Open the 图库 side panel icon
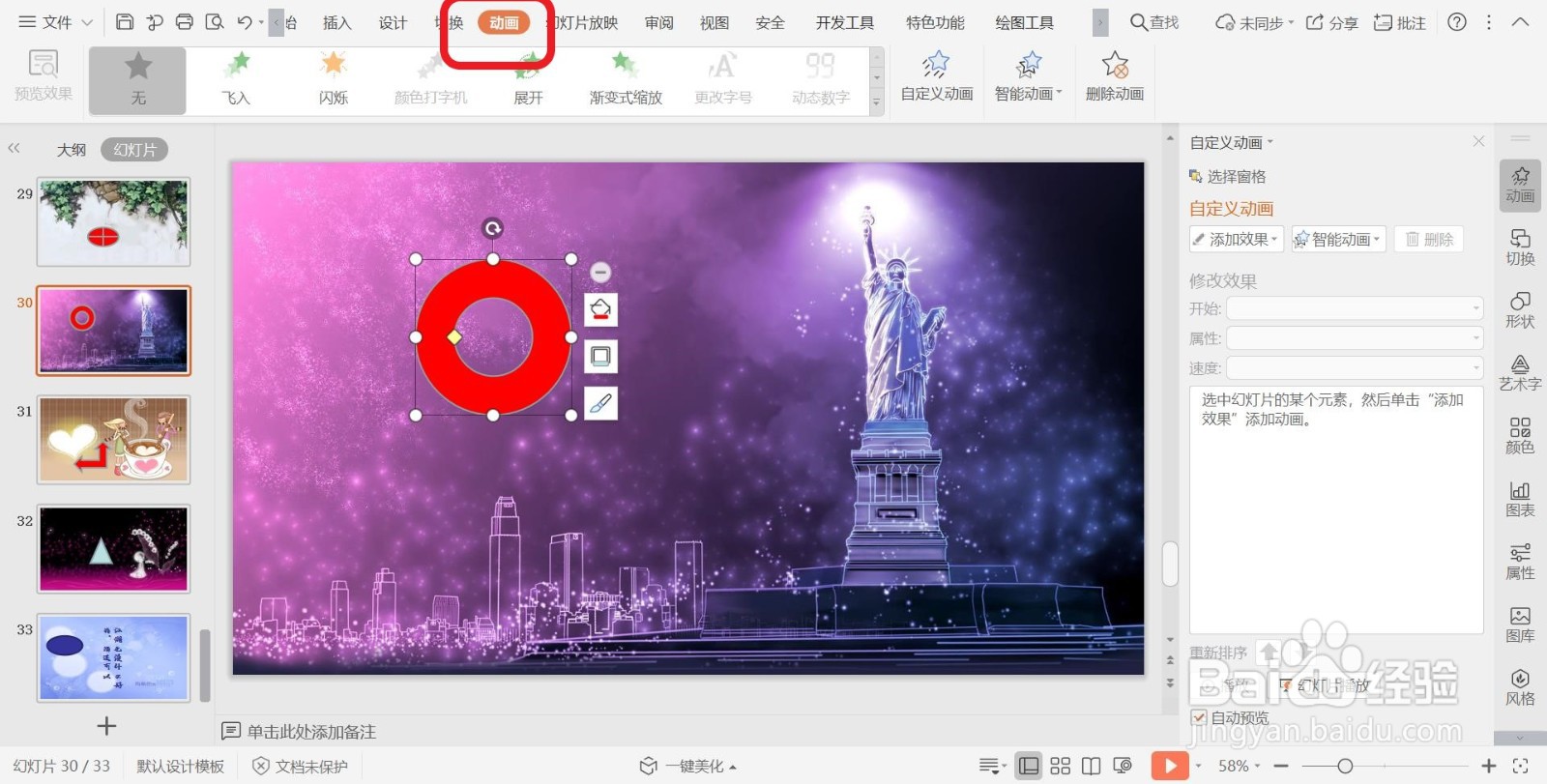Viewport: 1547px width, 784px height. [x=1520, y=624]
